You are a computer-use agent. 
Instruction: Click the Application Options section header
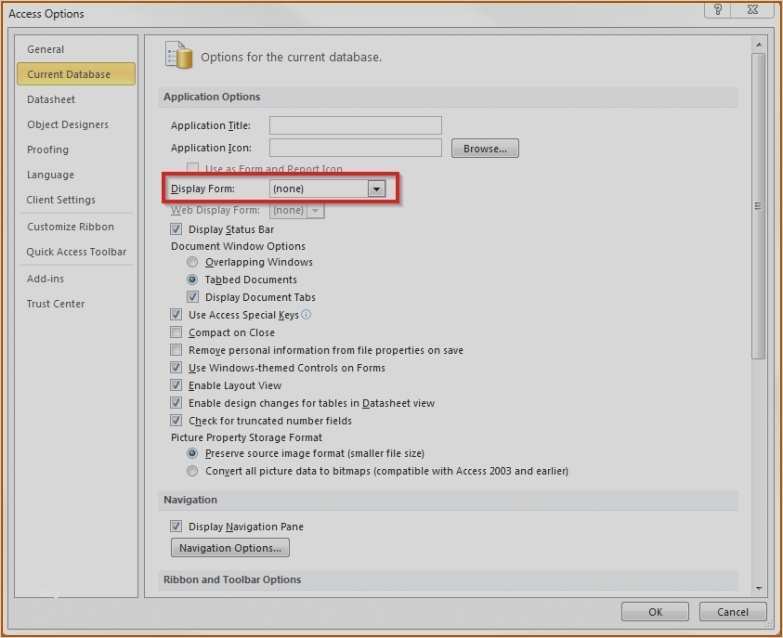click(x=448, y=97)
